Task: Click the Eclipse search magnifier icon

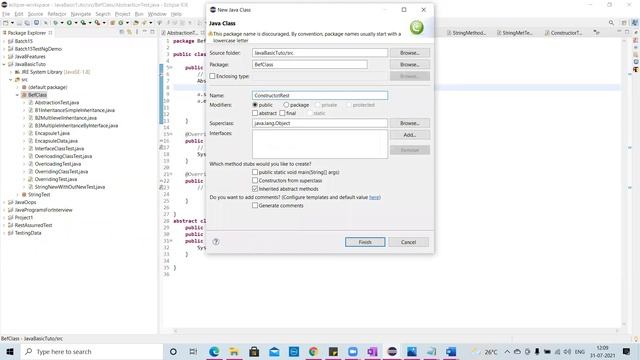Action: pos(611,23)
